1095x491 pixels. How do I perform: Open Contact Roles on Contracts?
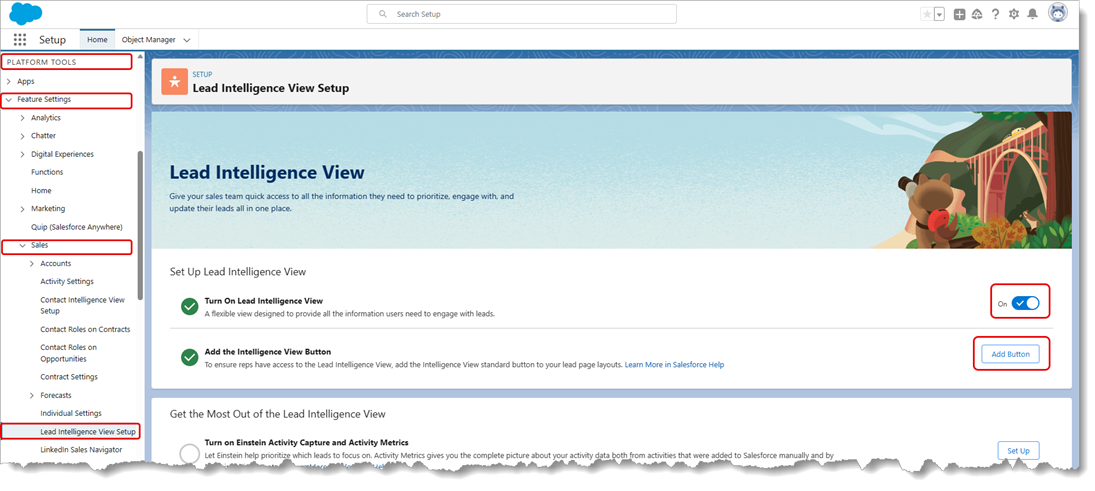pos(85,329)
